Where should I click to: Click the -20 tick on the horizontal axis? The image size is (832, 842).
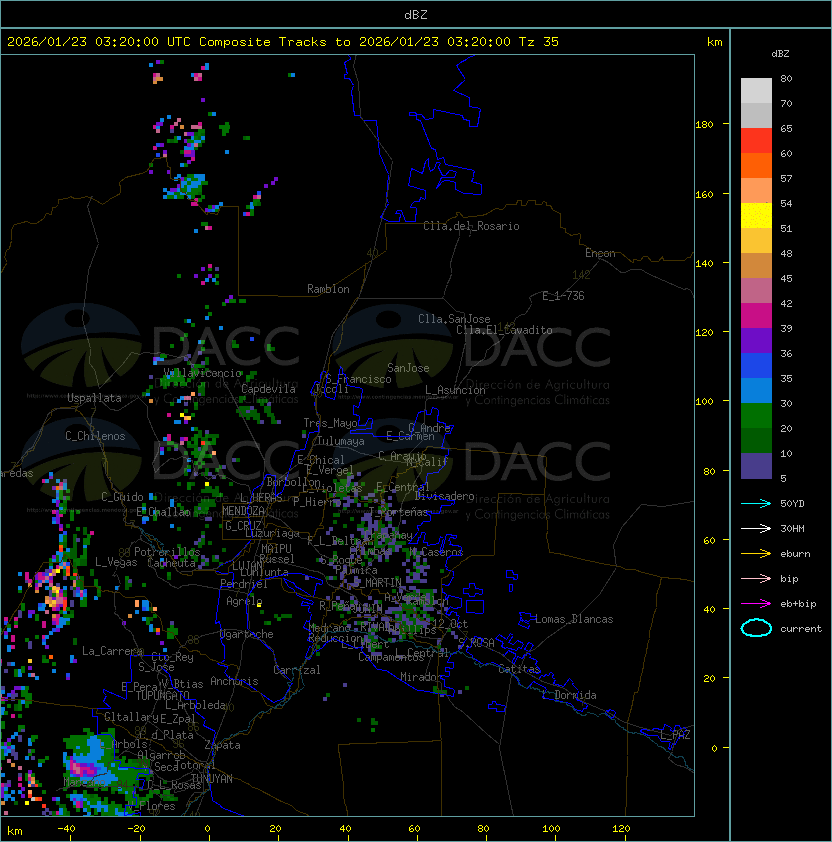(x=136, y=829)
